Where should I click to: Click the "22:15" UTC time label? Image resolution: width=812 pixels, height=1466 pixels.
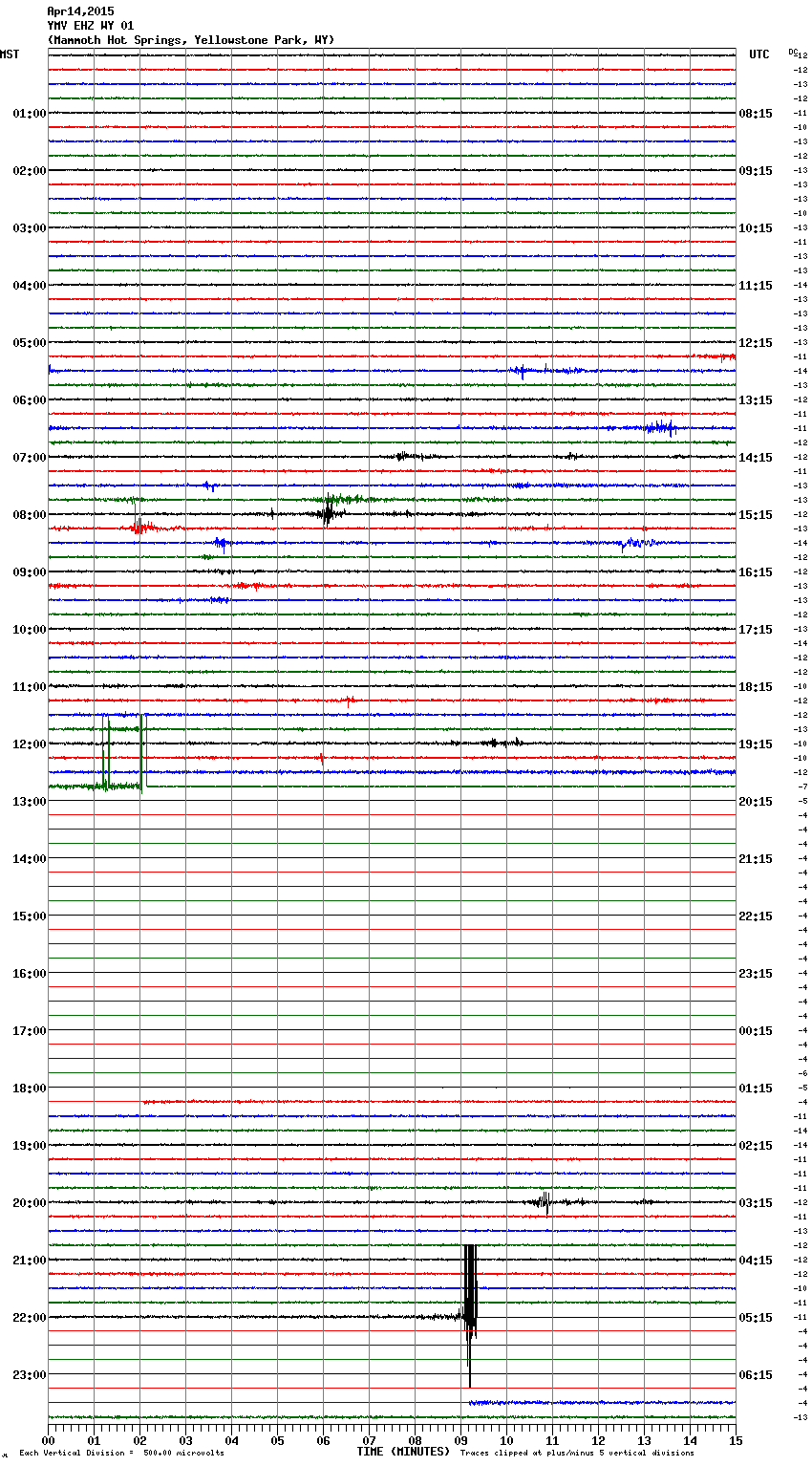coord(756,916)
